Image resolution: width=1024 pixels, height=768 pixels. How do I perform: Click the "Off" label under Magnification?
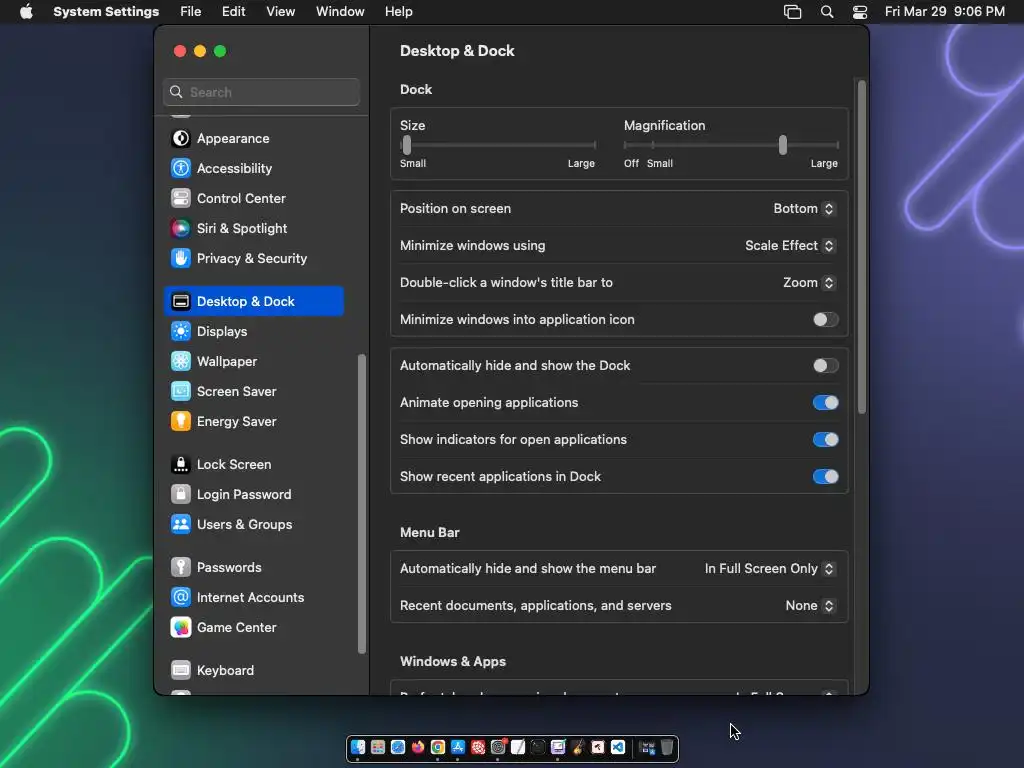point(632,164)
